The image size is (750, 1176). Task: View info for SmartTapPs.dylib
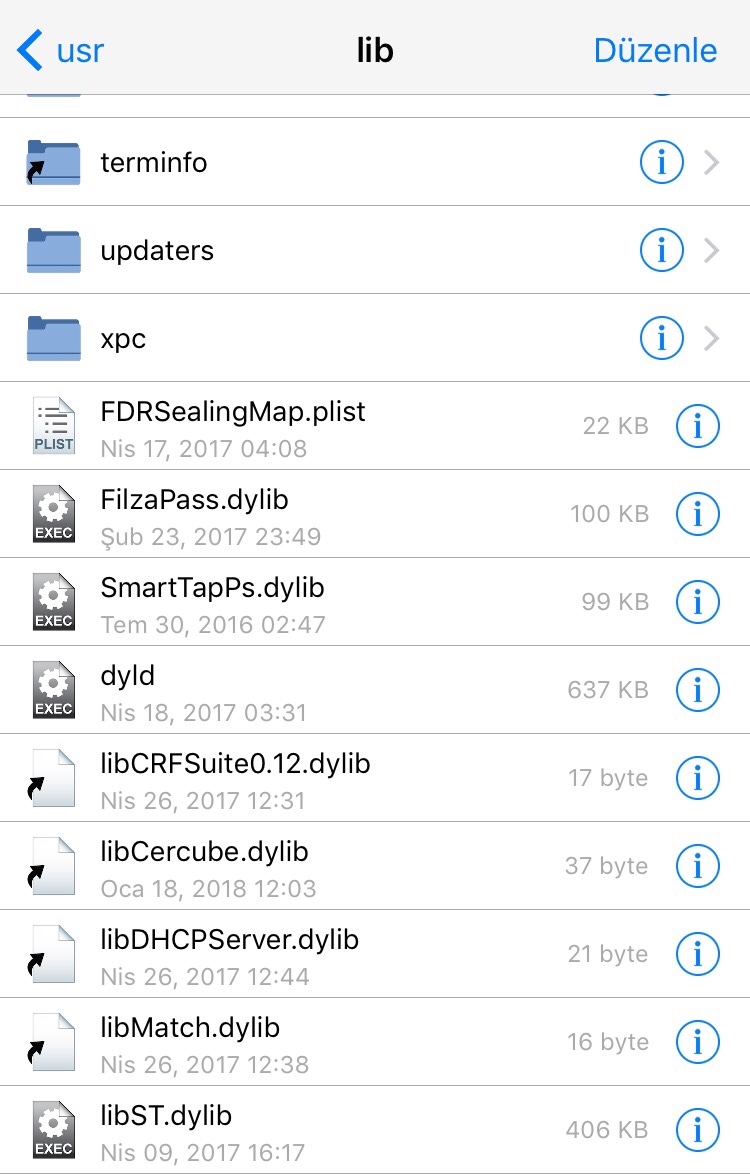point(698,602)
